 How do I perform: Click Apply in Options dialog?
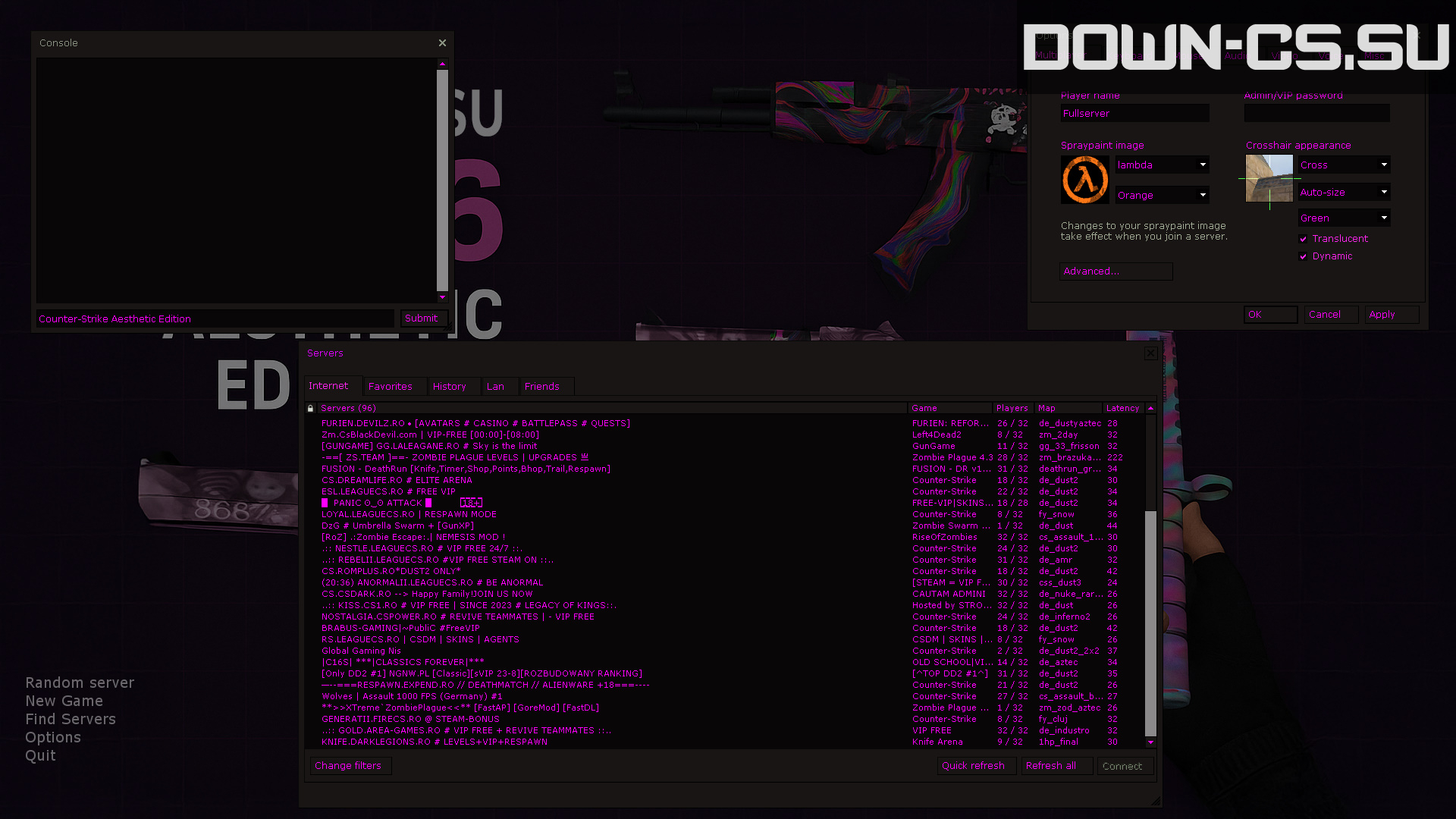click(1392, 315)
